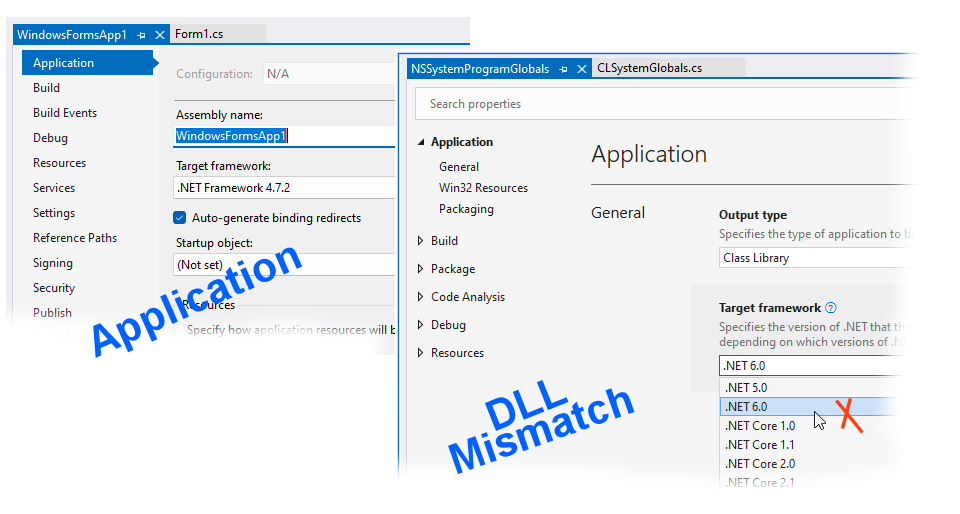Collapse the Application tree node
This screenshot has width=960, height=514.
pyautogui.click(x=421, y=142)
